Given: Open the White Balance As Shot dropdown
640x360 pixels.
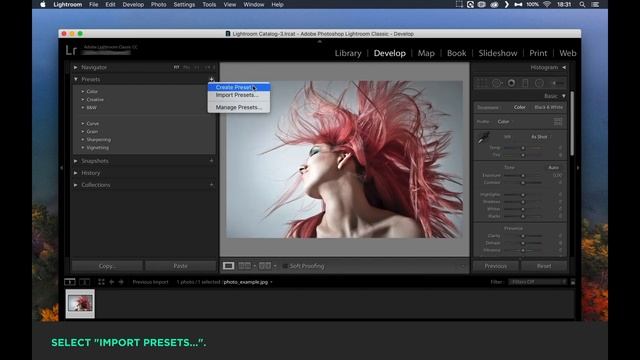Looking at the screenshot, I should tap(541, 137).
